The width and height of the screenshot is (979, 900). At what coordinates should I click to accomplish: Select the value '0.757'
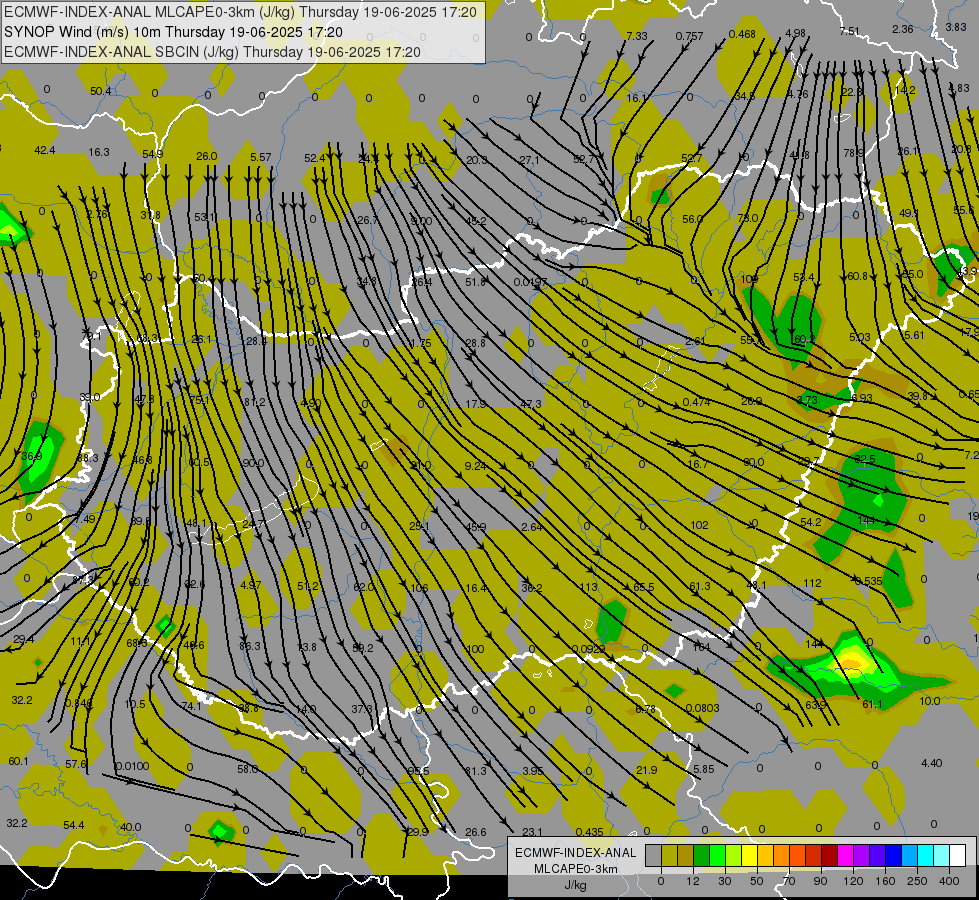click(x=689, y=36)
